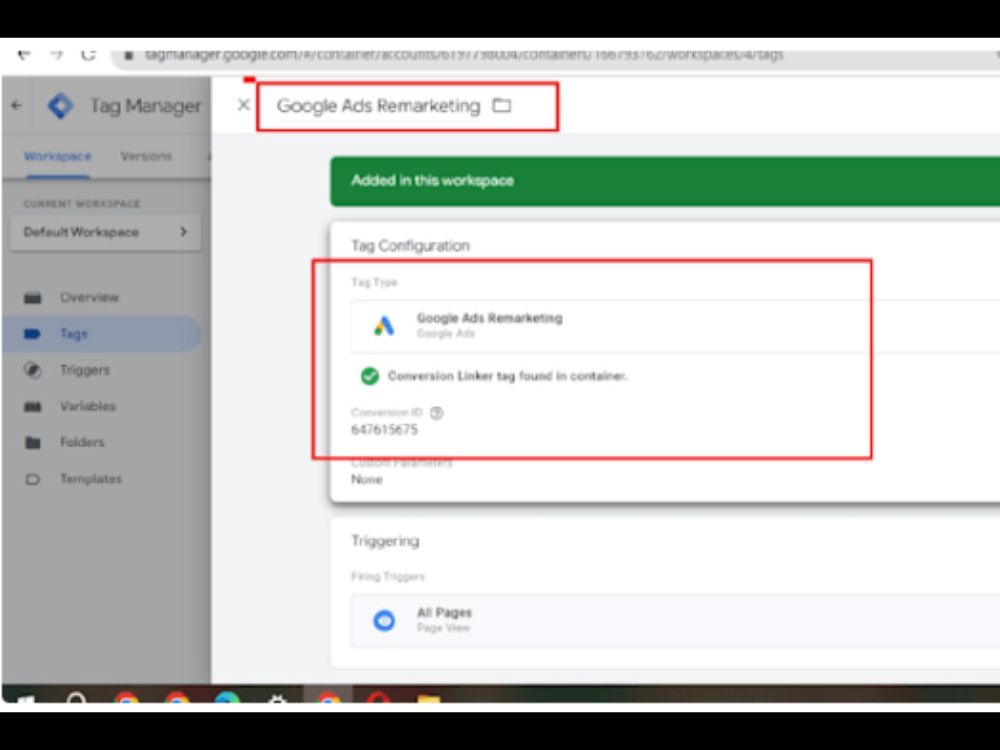Viewport: 1000px width, 750px height.
Task: Open the taskbar search icon
Action: click(x=77, y=700)
